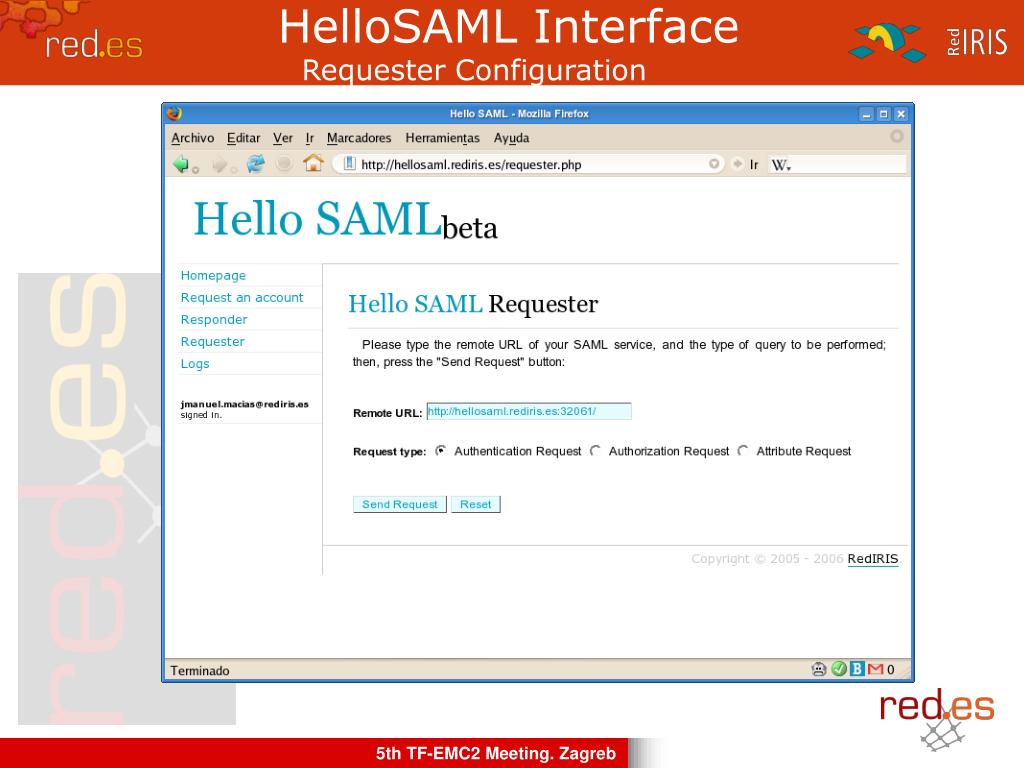Click the Remote URL input field

528,411
